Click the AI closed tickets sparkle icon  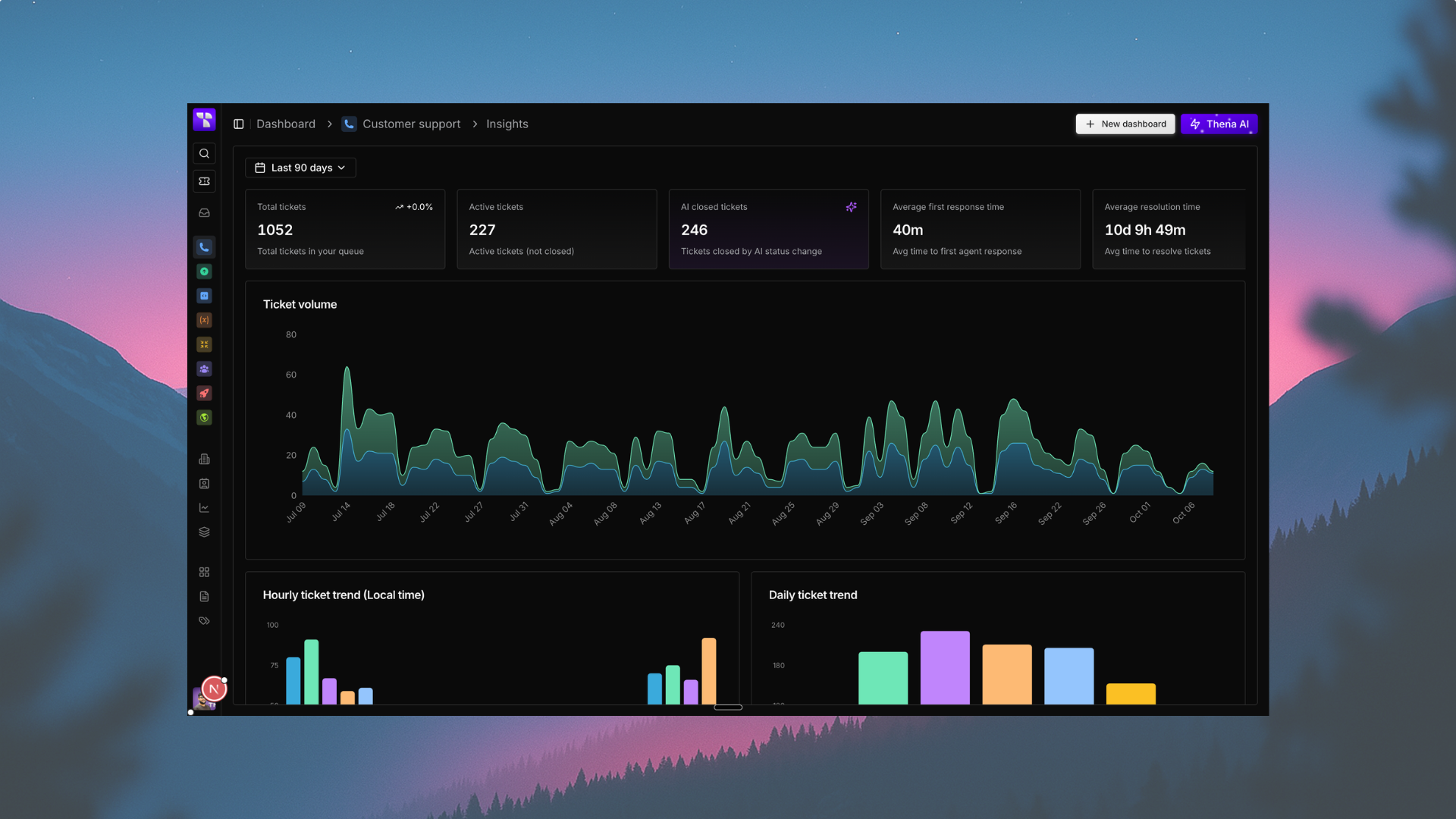[x=851, y=207]
